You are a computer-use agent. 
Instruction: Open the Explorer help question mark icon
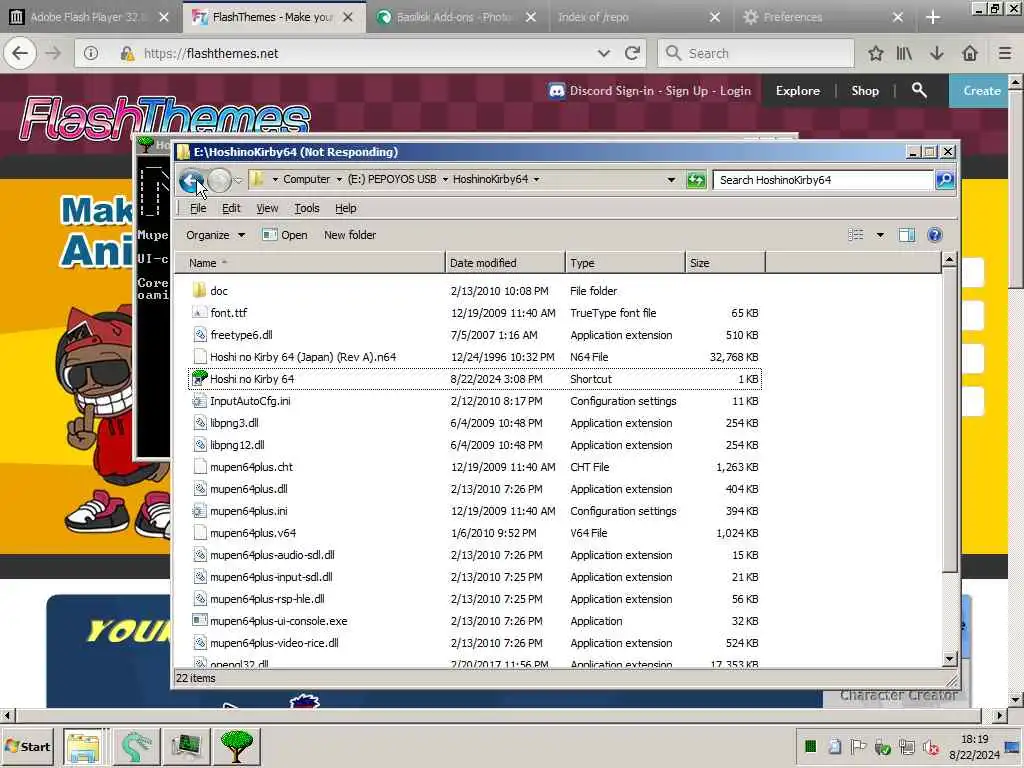click(935, 235)
